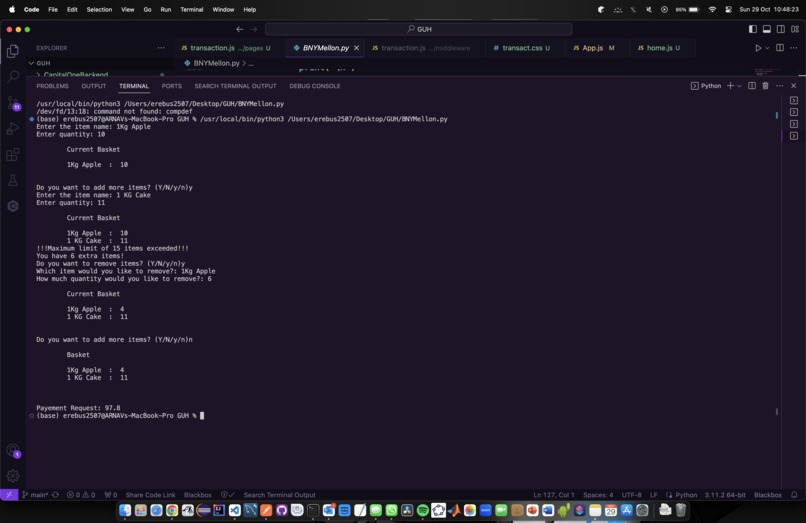The height and width of the screenshot is (523, 806).
Task: Click Search Terminal Output in status bar
Action: click(280, 495)
